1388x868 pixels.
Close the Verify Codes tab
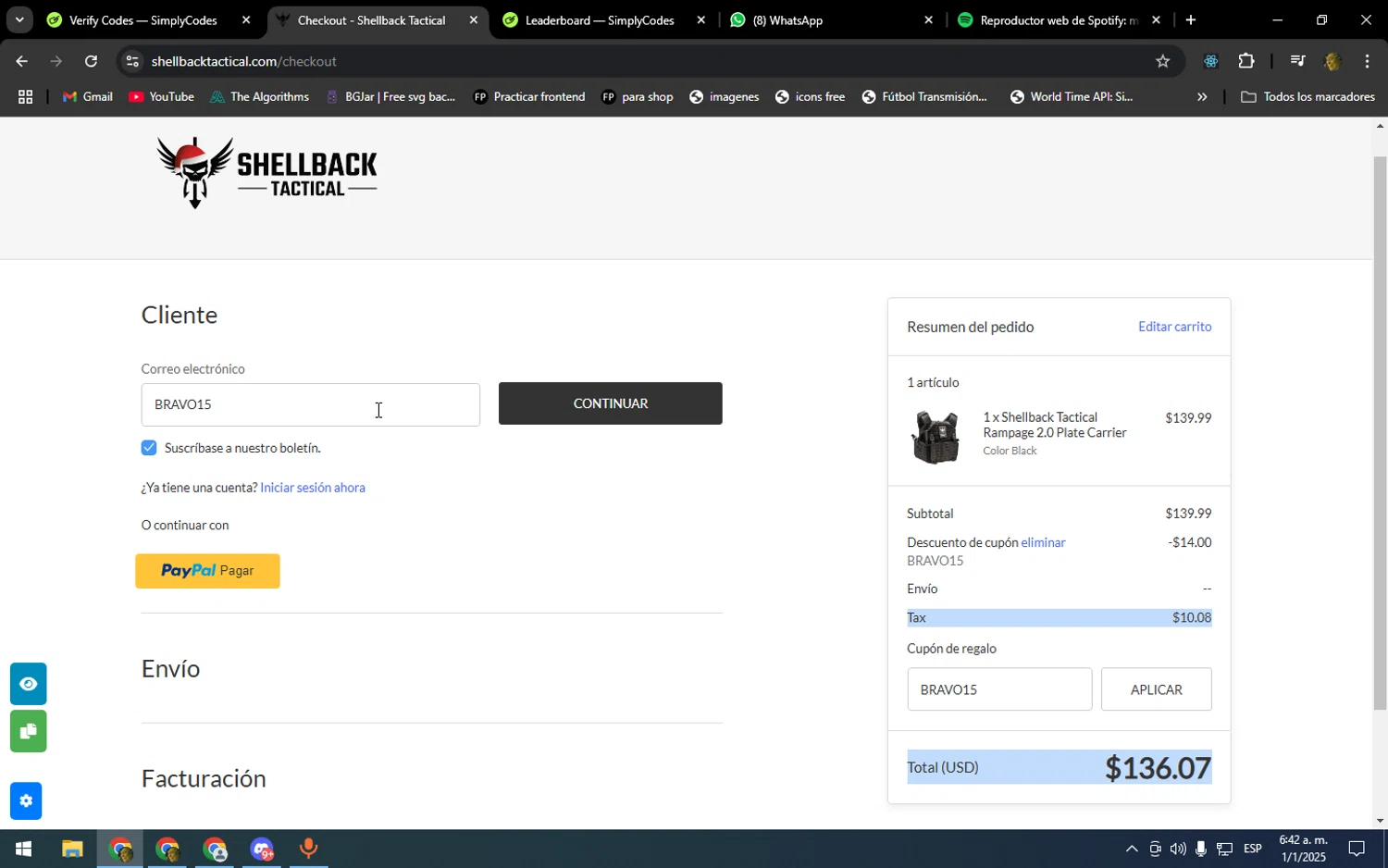point(246,20)
